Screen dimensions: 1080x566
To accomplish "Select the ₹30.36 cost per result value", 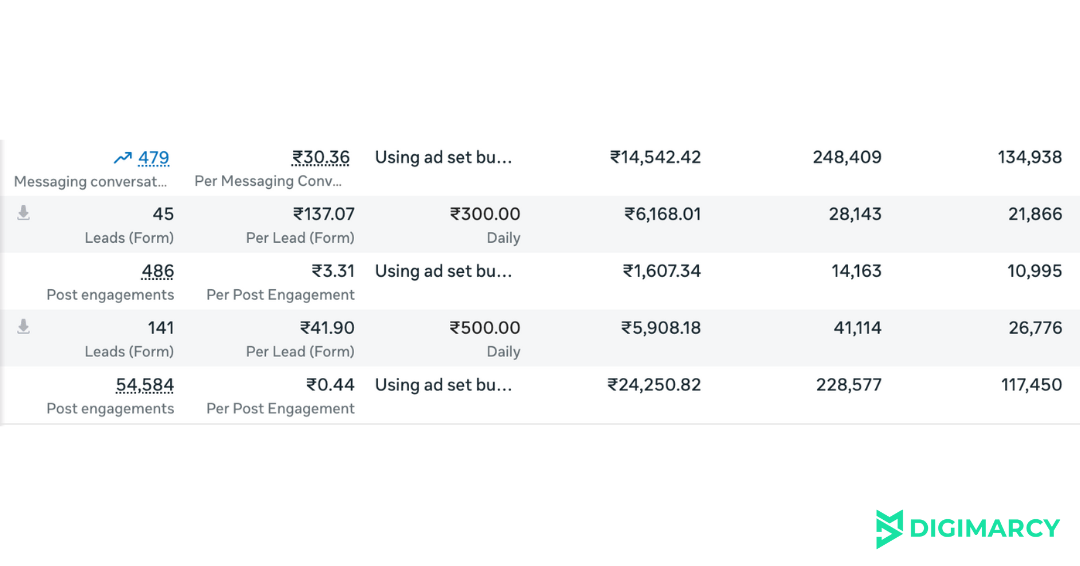I will point(321,158).
